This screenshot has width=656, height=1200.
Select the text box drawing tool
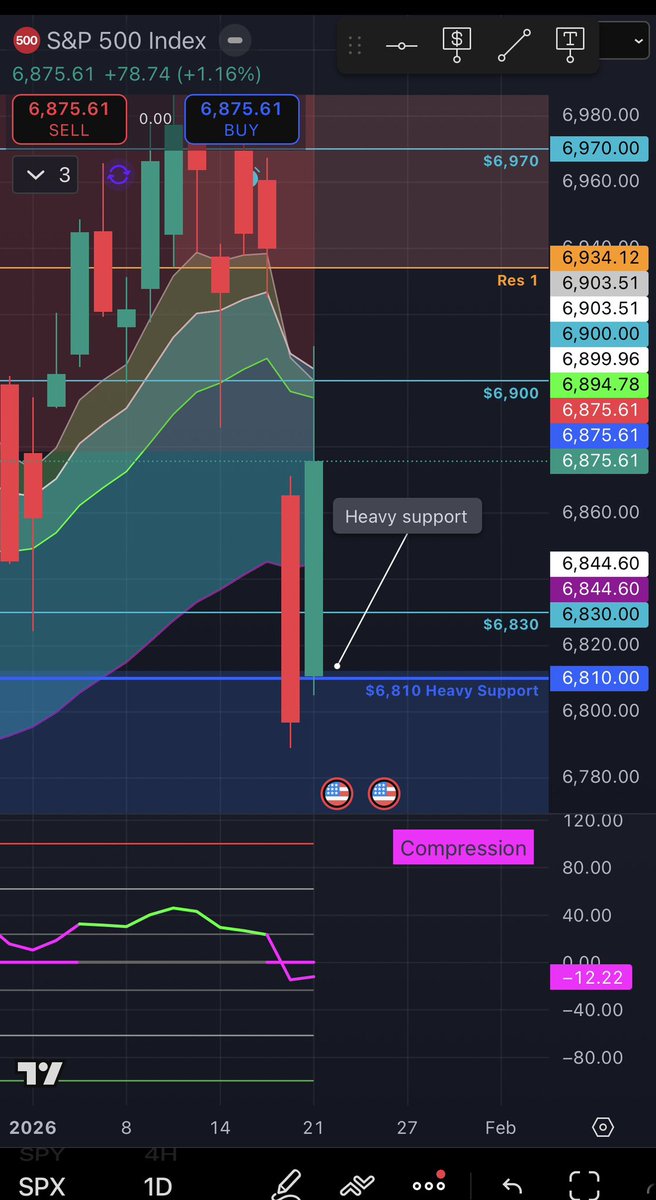tap(570, 44)
